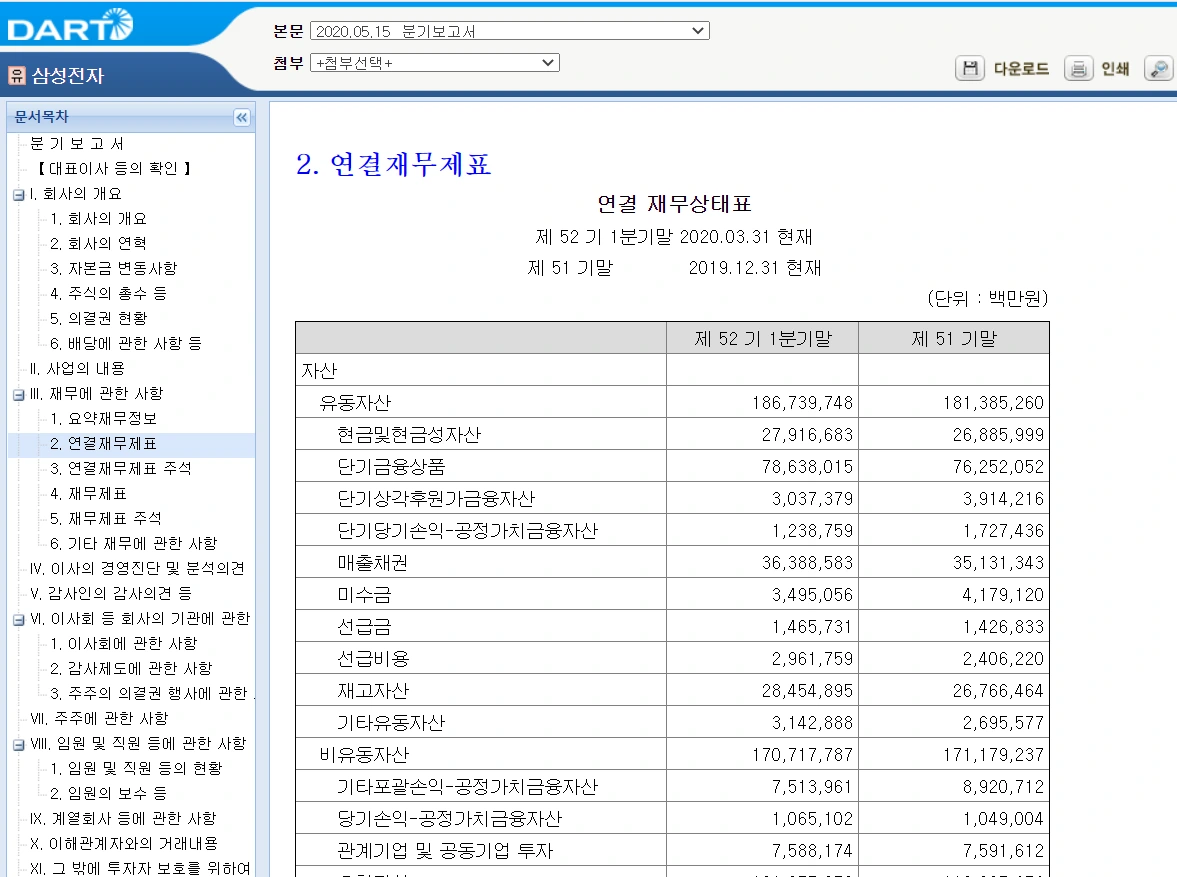This screenshot has width=1177, height=877.
Task: Click the 관계기업 및 공동기업 투자 label
Action: pos(445,851)
